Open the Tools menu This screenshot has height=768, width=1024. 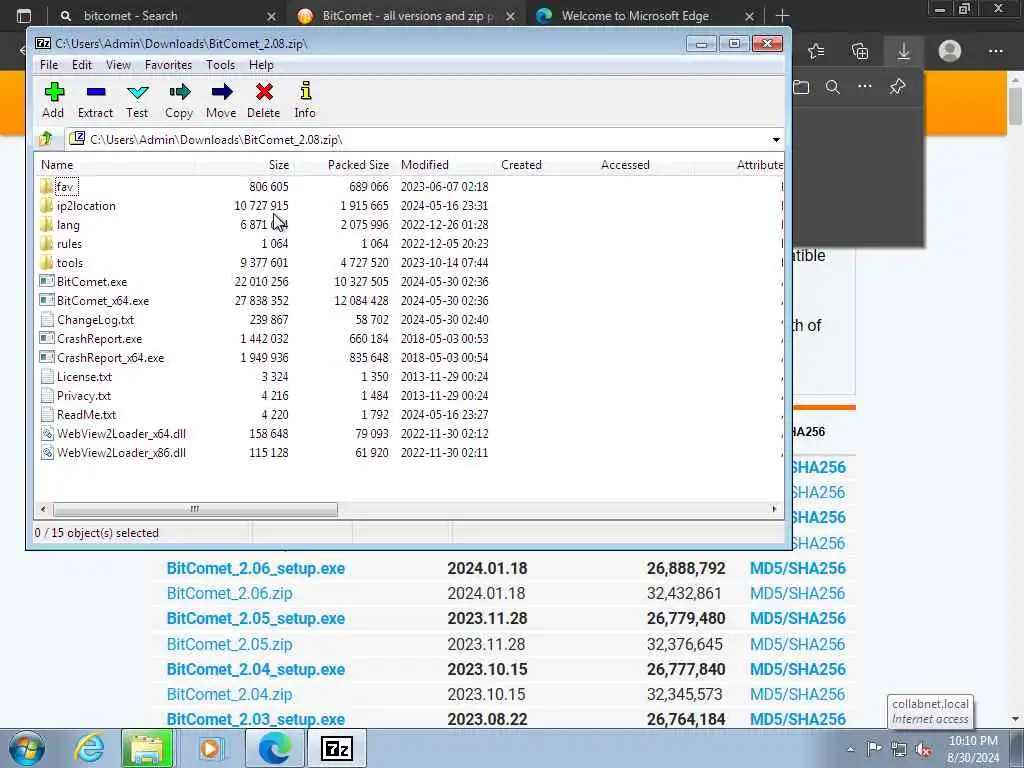pyautogui.click(x=220, y=65)
